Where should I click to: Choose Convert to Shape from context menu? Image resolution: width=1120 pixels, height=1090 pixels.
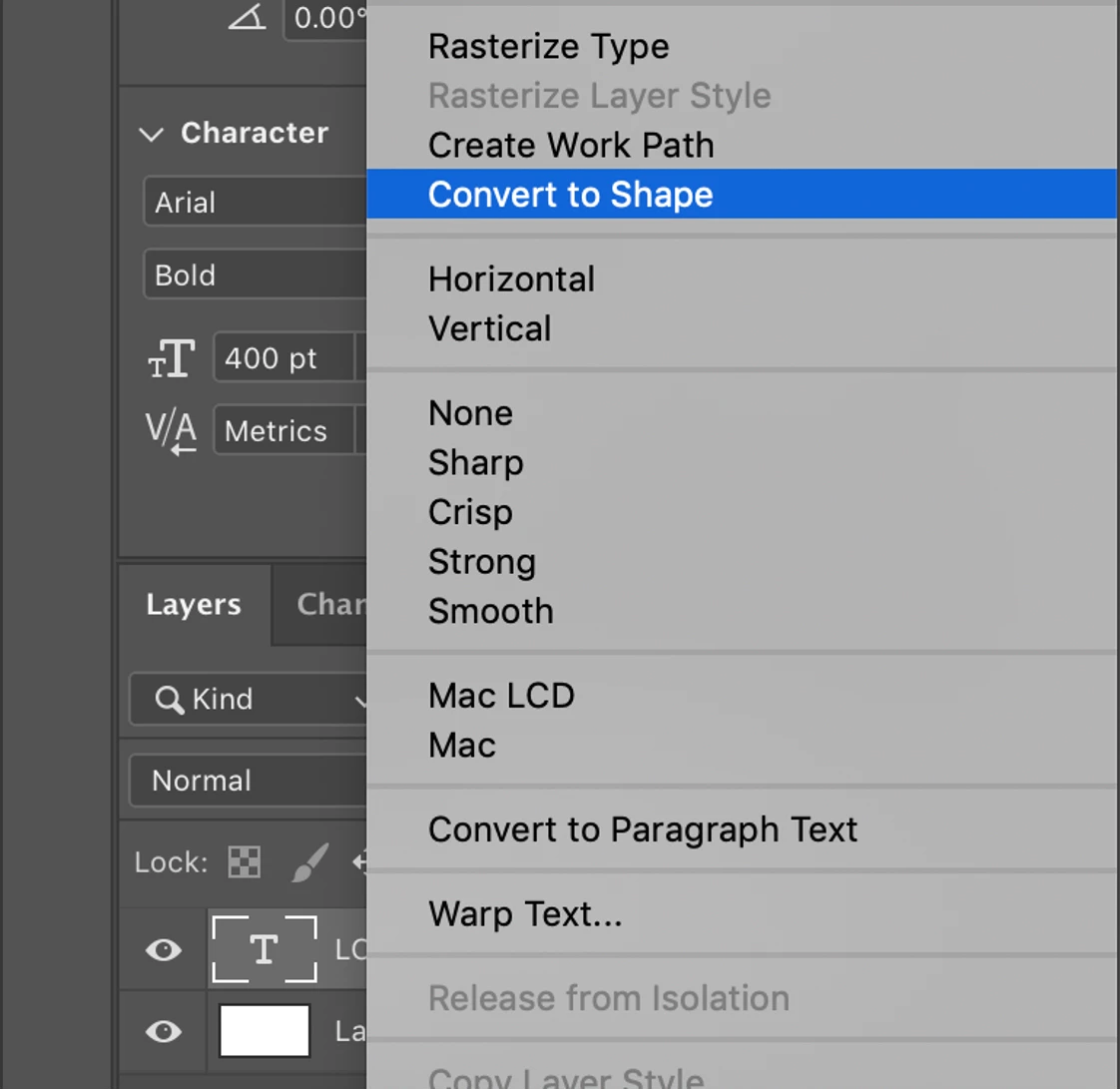570,195
